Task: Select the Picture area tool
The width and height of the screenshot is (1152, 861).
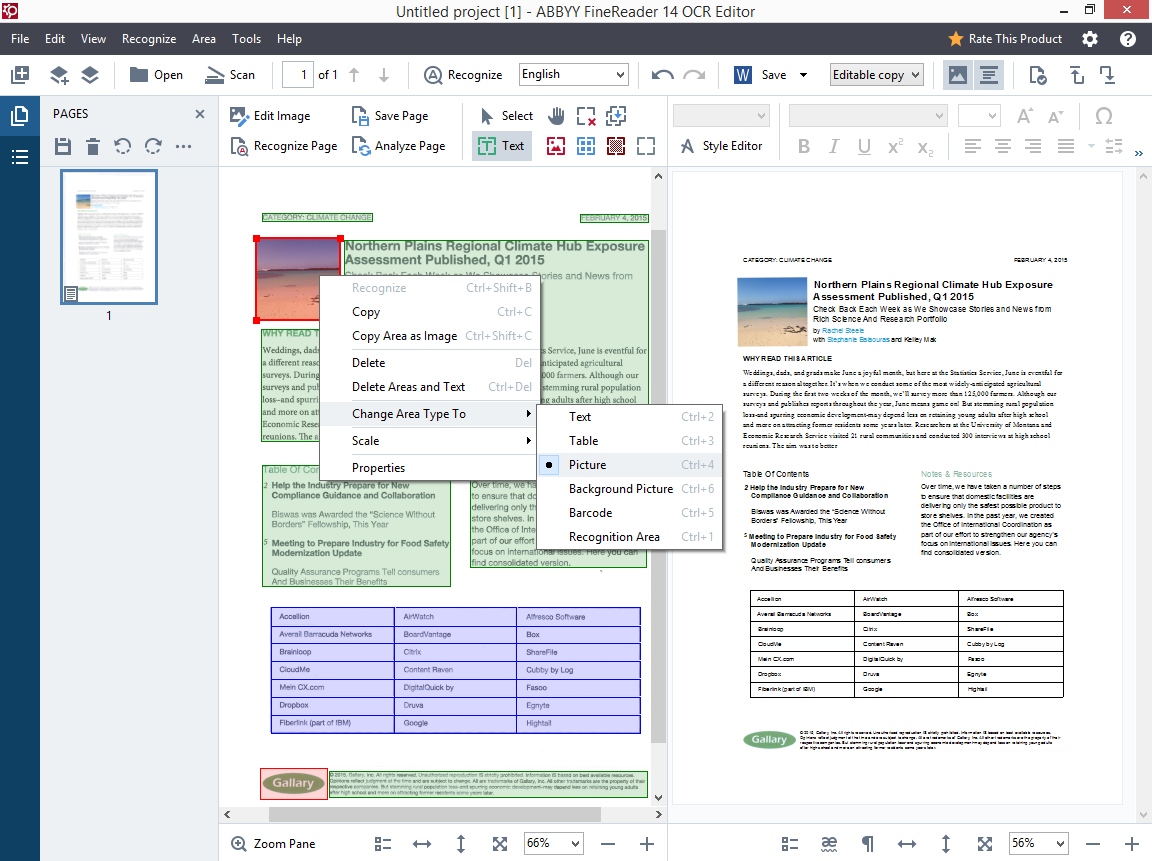Action: [556, 146]
